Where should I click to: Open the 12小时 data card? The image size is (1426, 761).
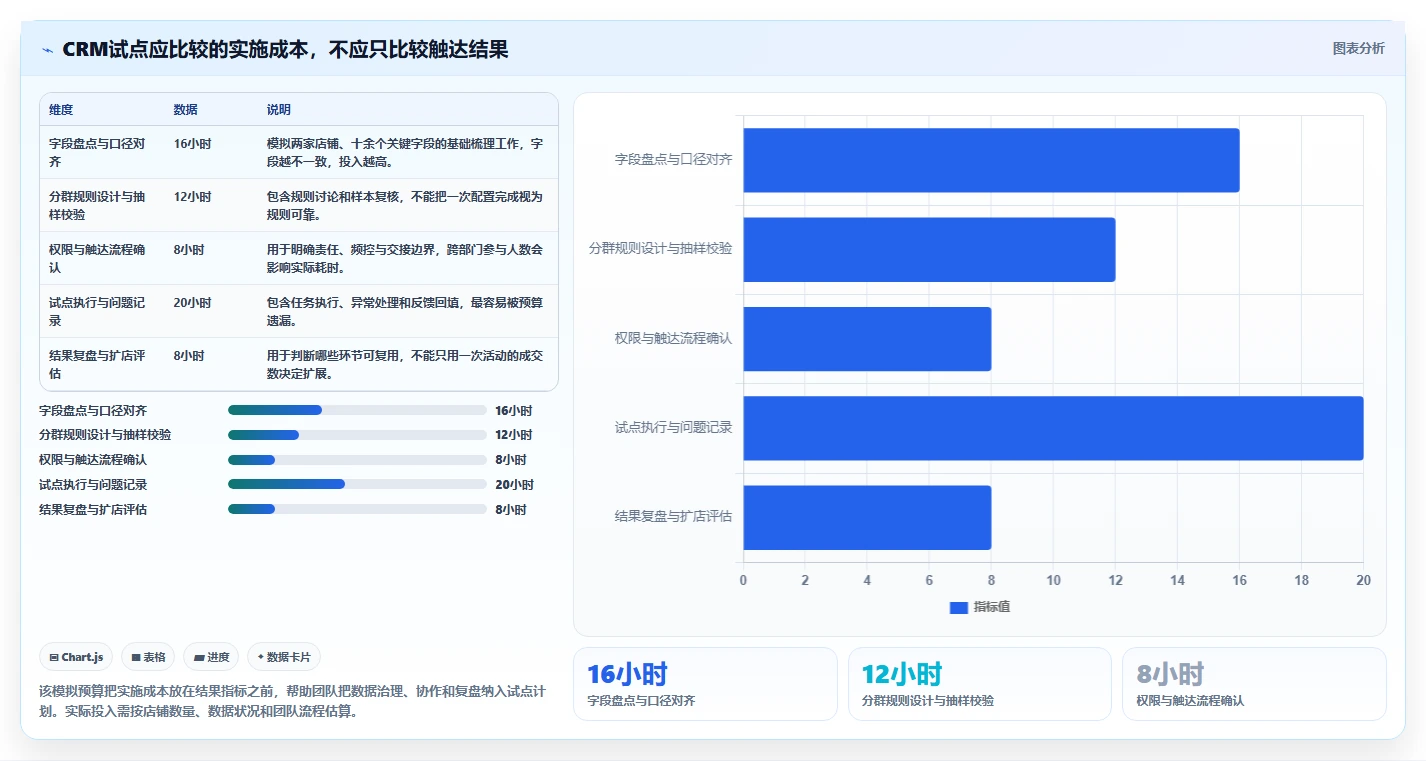(x=980, y=684)
